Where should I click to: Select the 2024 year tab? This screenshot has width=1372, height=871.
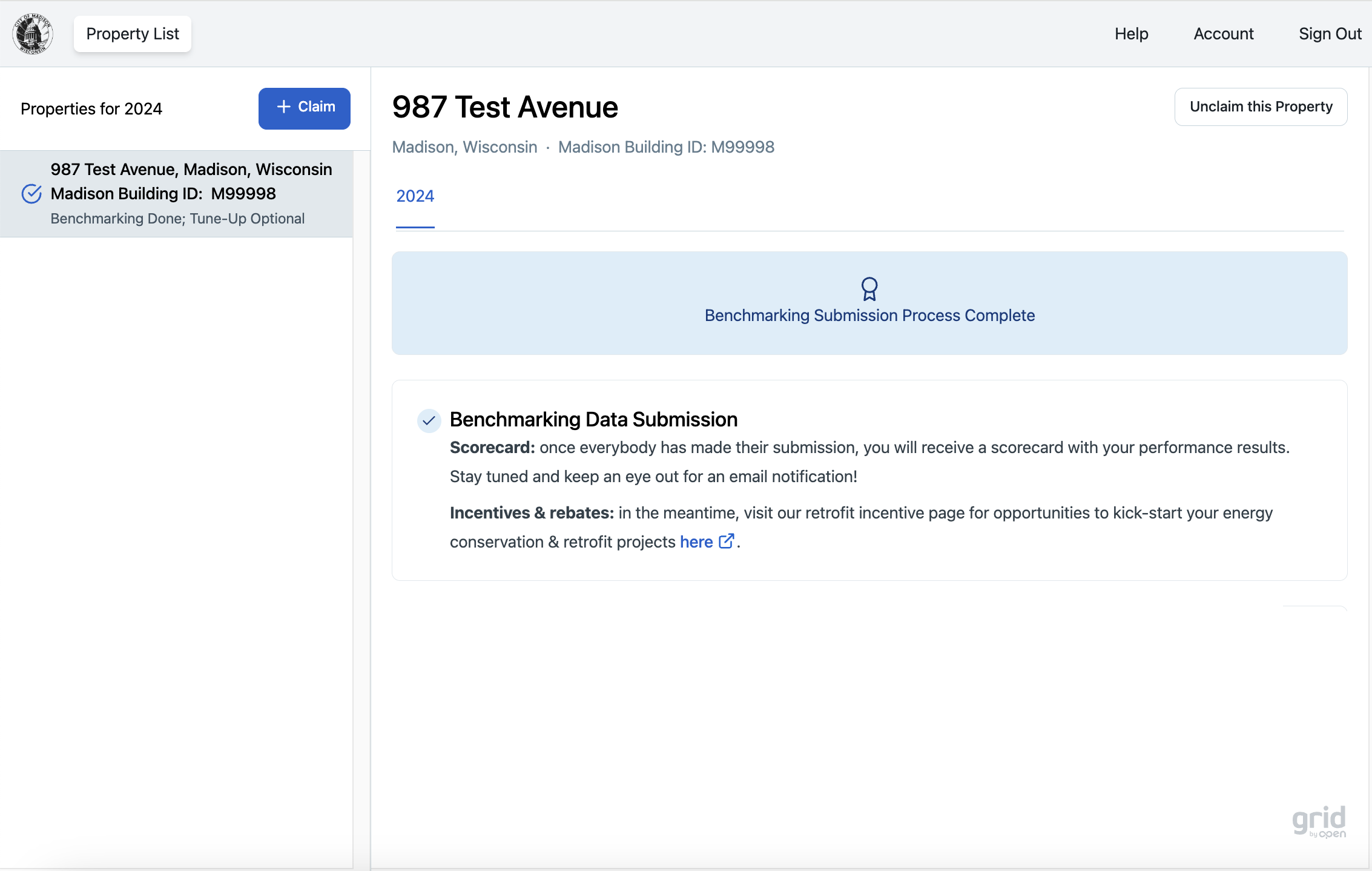coord(415,196)
